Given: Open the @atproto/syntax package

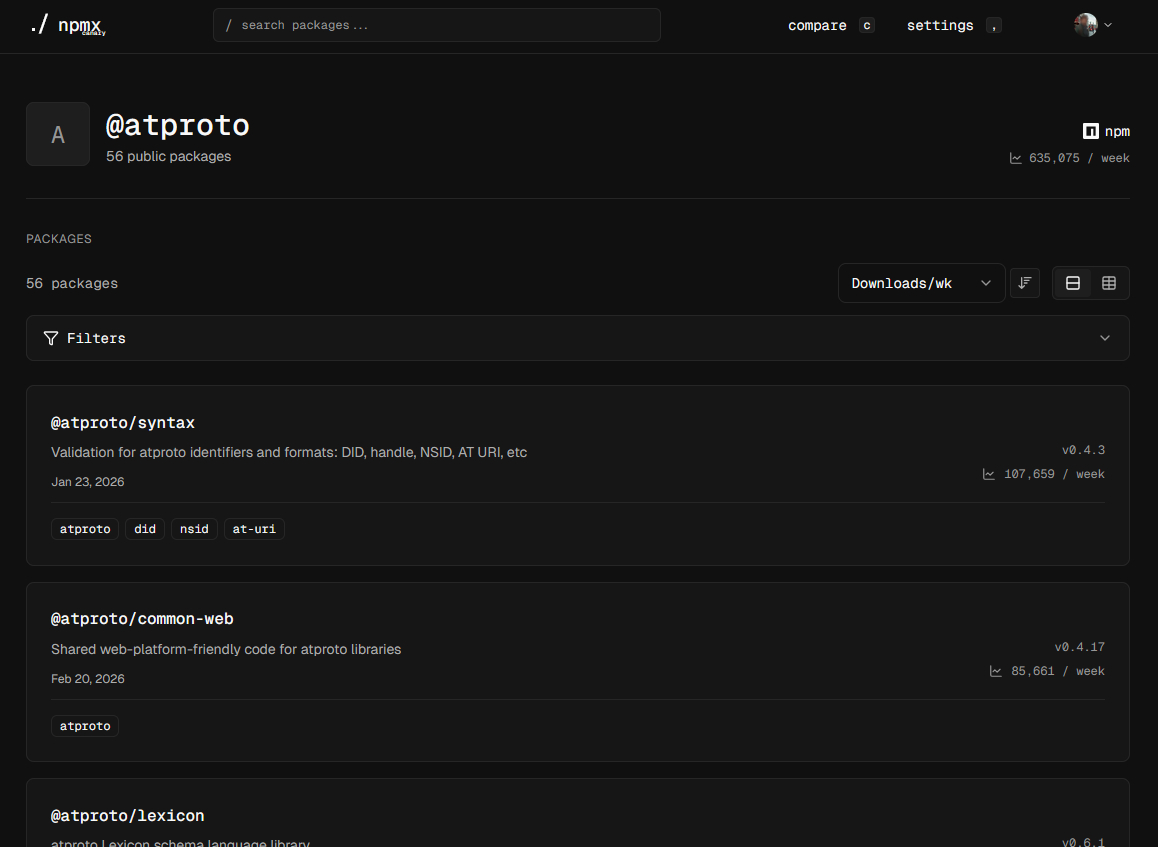Looking at the screenshot, I should tap(123, 423).
